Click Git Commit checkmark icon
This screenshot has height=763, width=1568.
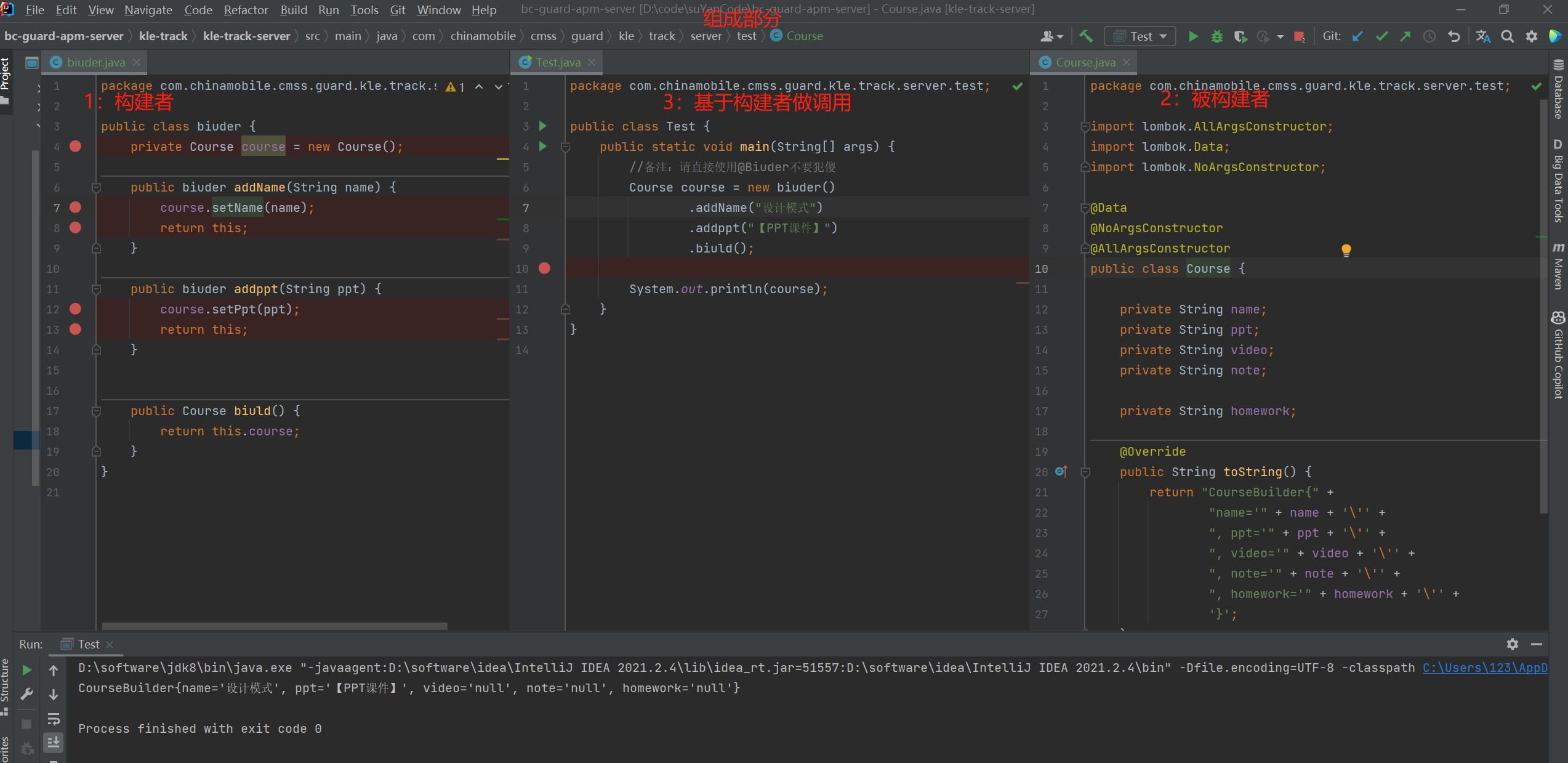pos(1381,36)
